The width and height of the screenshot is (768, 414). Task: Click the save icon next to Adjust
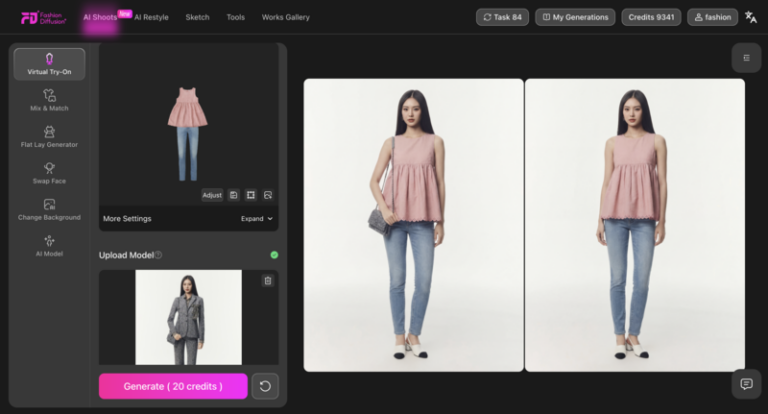click(234, 195)
